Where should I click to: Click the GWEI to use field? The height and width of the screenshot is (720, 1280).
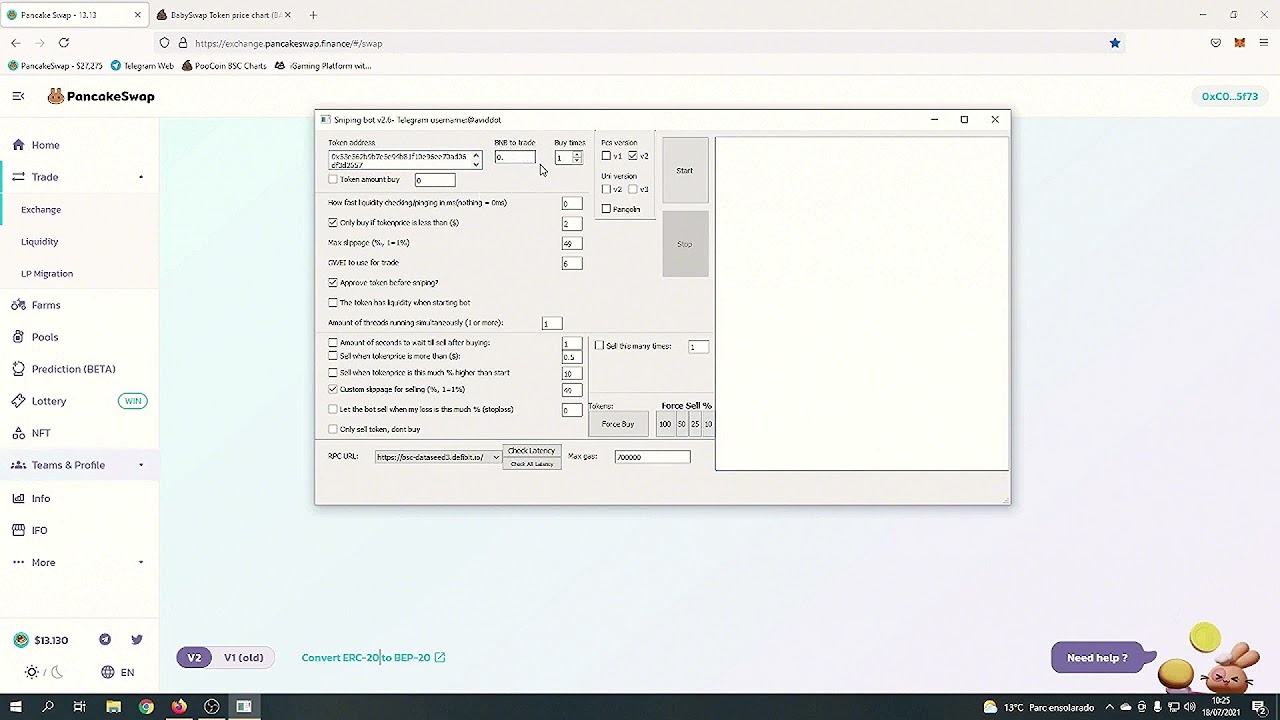[x=571, y=263]
